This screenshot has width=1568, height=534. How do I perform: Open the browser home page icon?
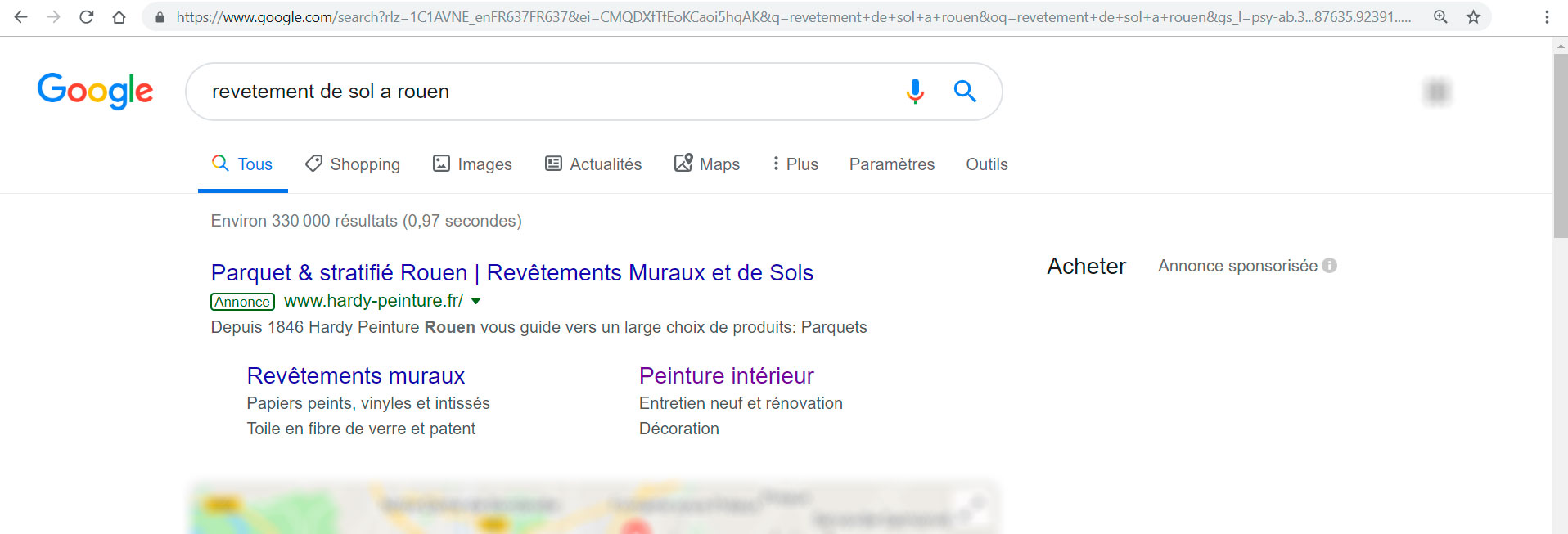(x=119, y=17)
